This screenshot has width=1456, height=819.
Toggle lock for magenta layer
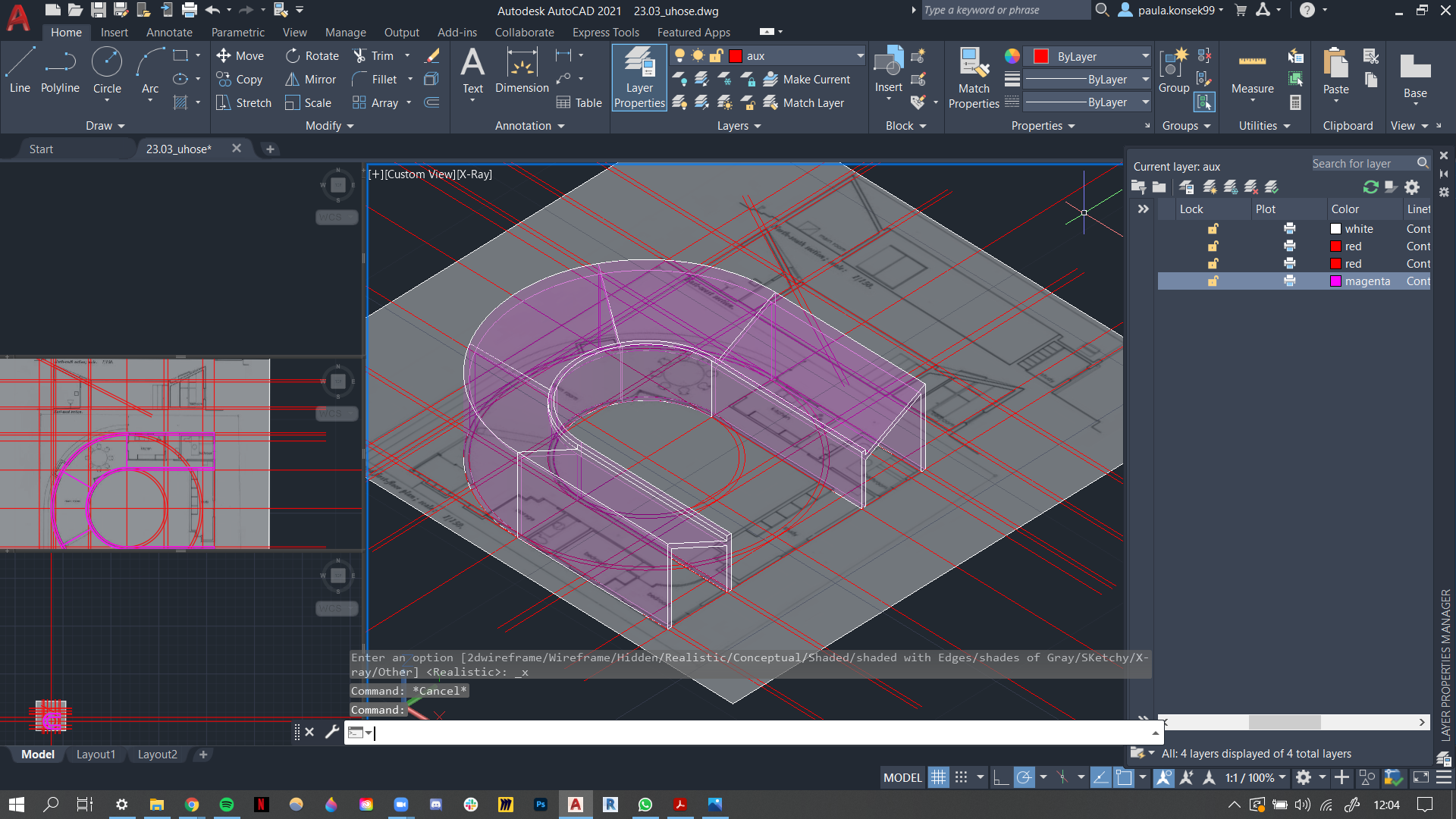(1213, 281)
